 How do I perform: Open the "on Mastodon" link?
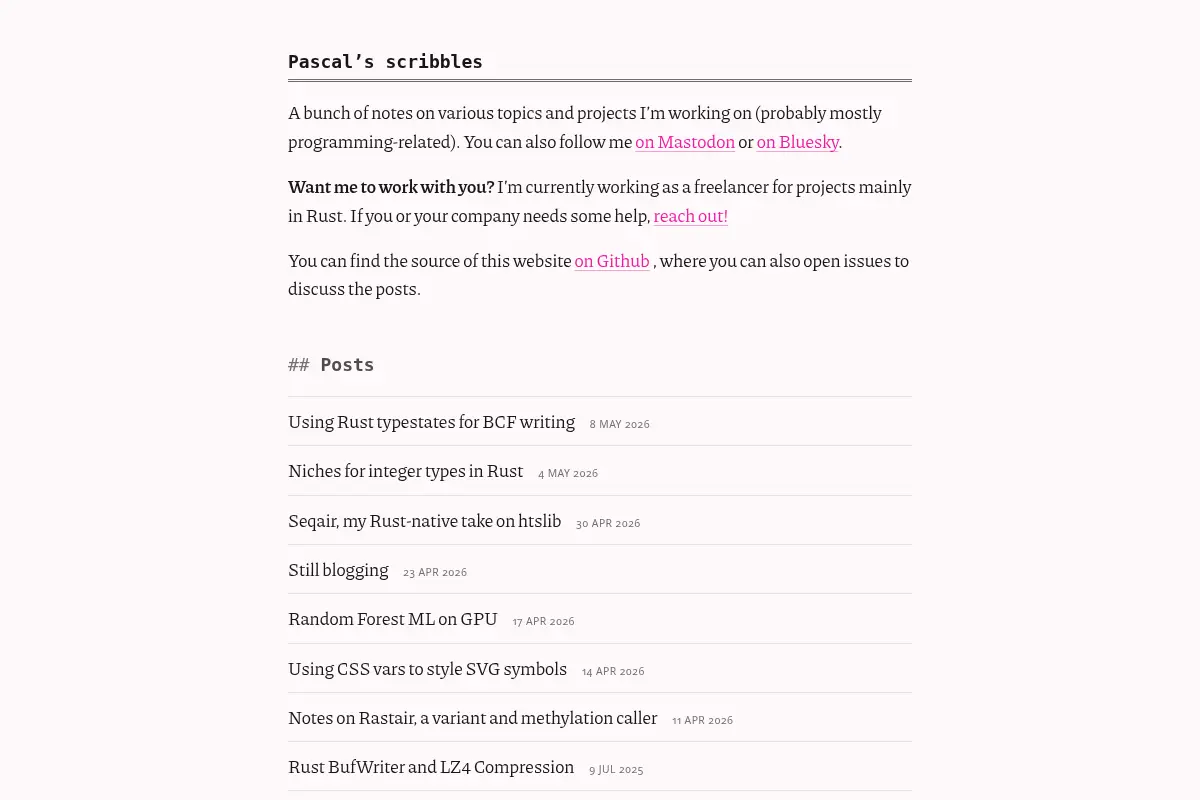point(685,142)
